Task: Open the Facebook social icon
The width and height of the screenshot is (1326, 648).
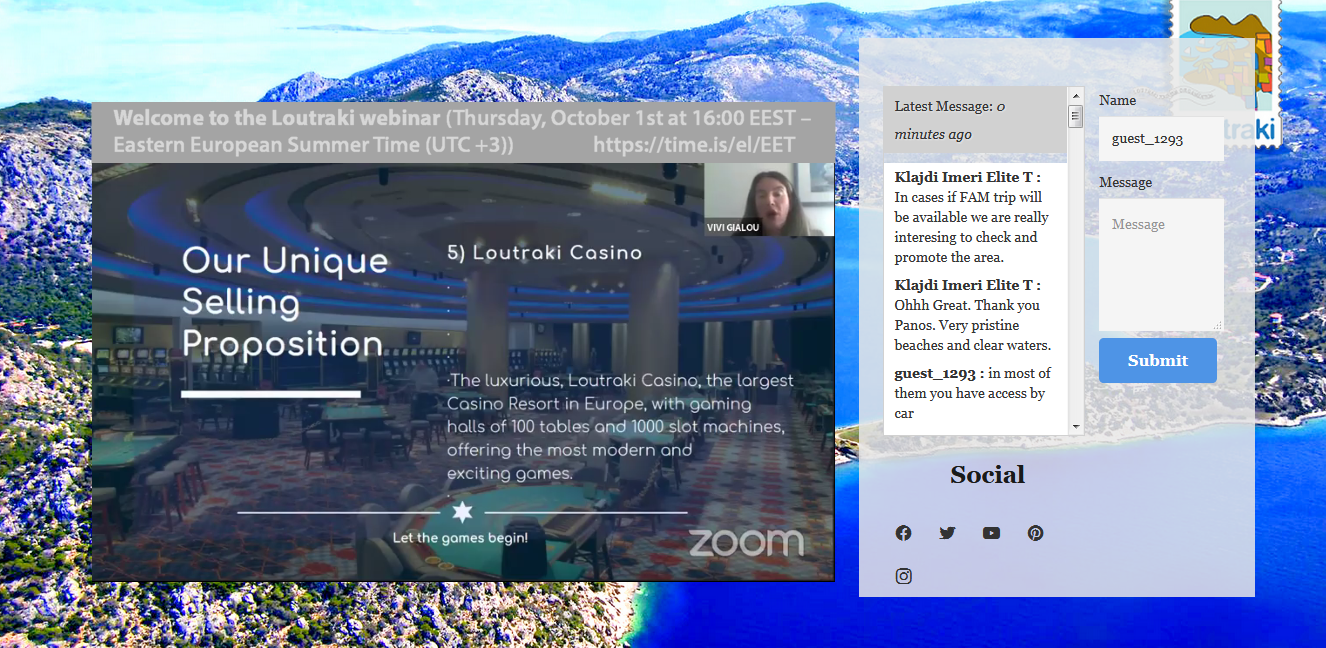Action: [904, 533]
